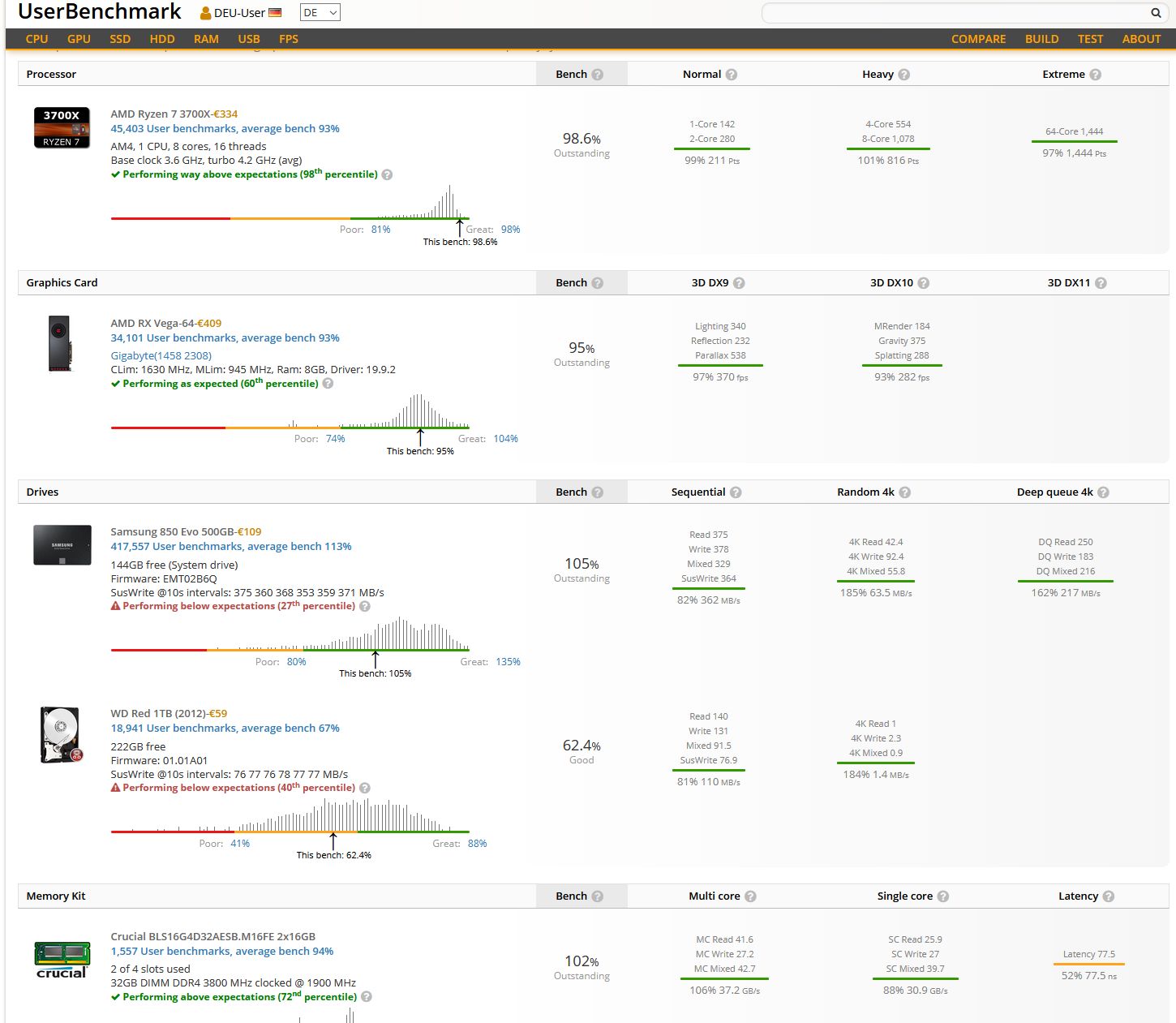Open 34,101 User benchmarks link
The height and width of the screenshot is (1023, 1176).
pyautogui.click(x=225, y=338)
